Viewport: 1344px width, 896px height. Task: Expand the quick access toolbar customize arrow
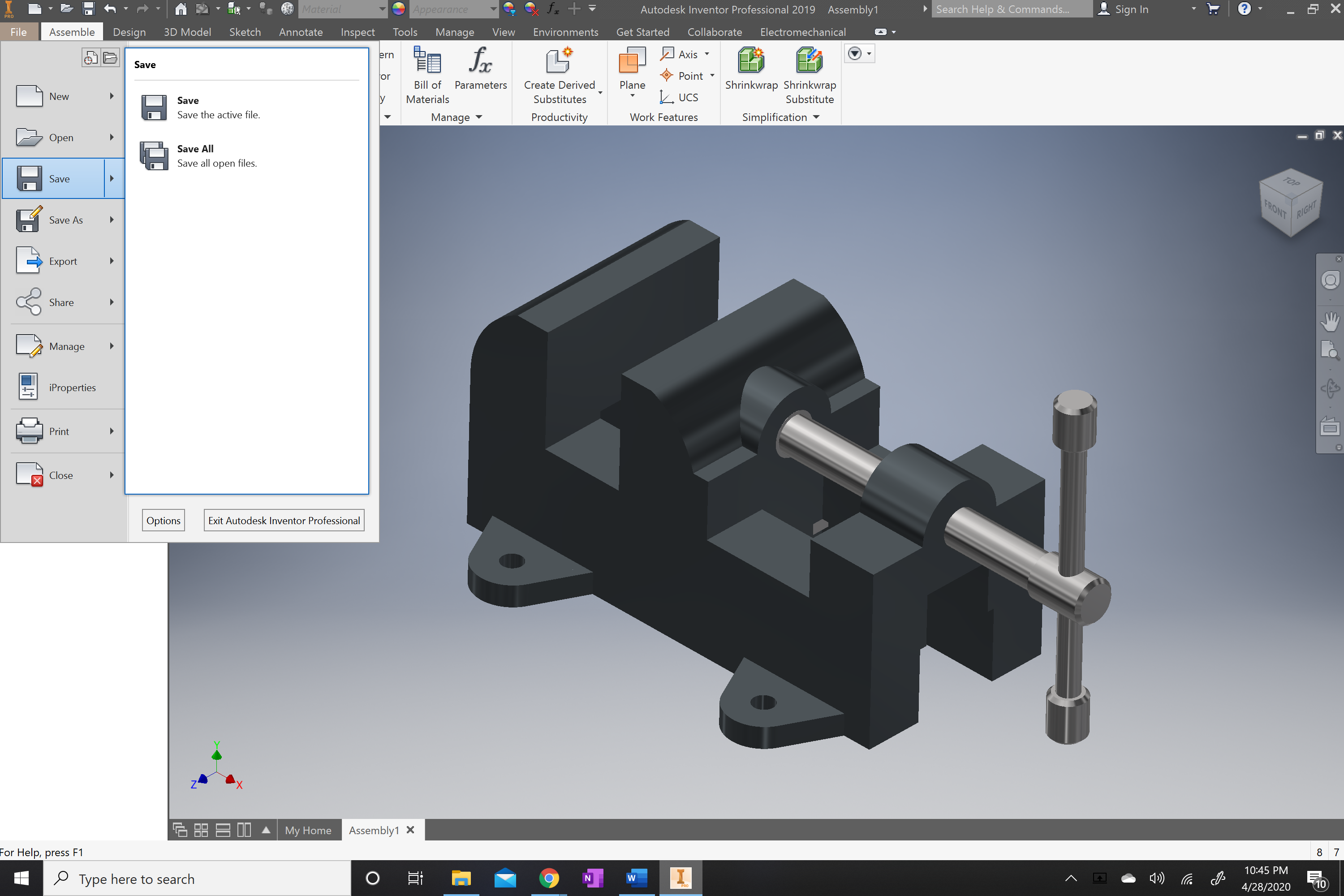(x=593, y=8)
